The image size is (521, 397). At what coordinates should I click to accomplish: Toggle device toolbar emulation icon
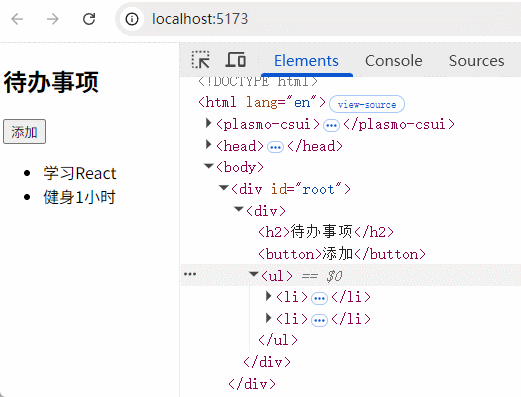pos(236,60)
